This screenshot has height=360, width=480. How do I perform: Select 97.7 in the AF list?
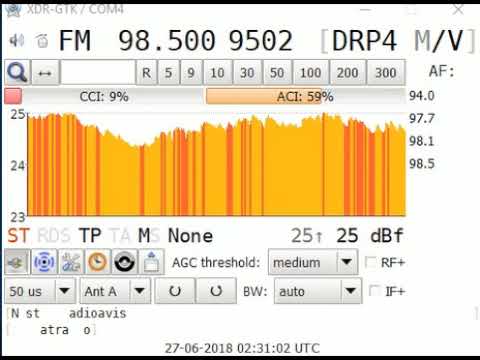tap(422, 119)
